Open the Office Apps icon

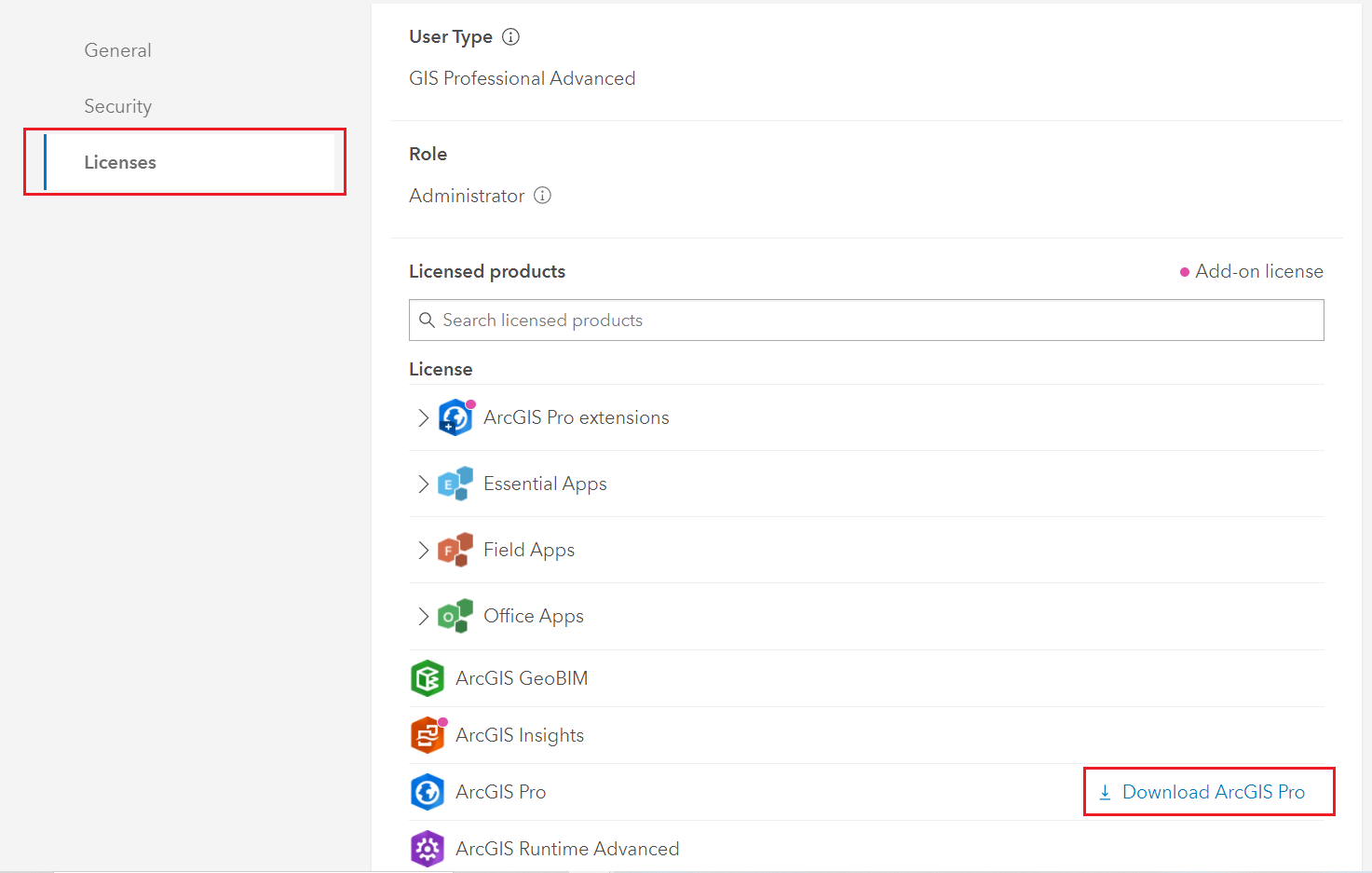[455, 616]
